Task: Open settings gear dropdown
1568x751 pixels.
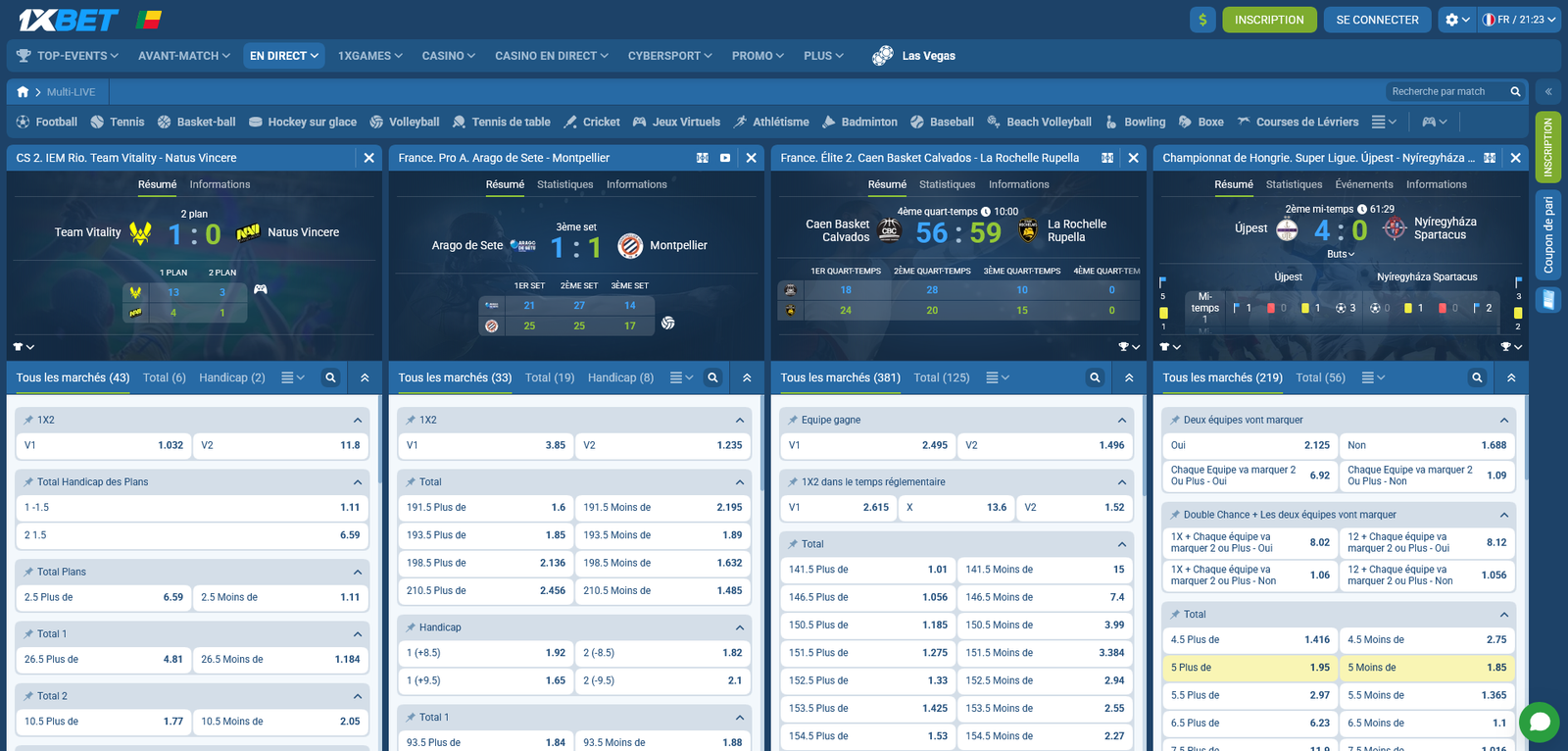Action: click(x=1457, y=20)
